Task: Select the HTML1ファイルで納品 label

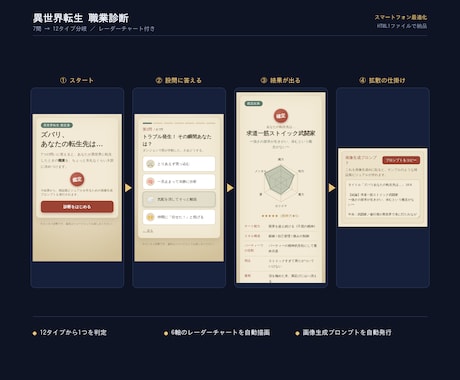Action: pyautogui.click(x=402, y=26)
